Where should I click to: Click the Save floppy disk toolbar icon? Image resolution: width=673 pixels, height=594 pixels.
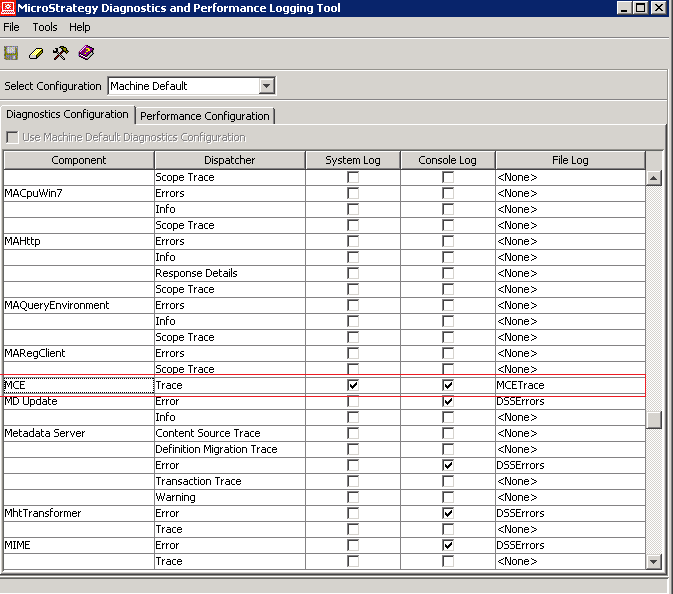(12, 53)
